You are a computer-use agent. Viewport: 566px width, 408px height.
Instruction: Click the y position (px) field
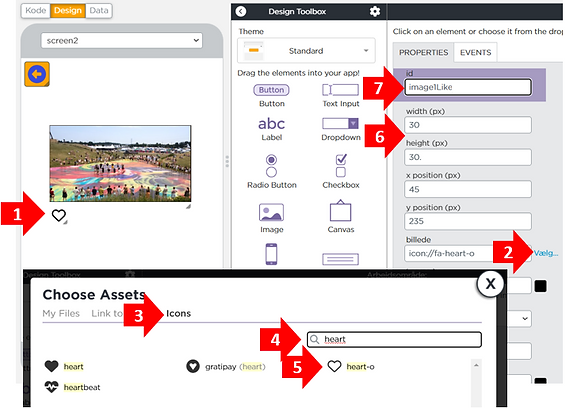(x=468, y=221)
